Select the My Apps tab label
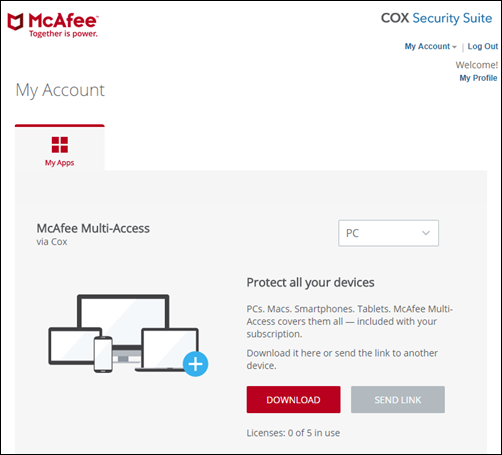 pyautogui.click(x=60, y=163)
